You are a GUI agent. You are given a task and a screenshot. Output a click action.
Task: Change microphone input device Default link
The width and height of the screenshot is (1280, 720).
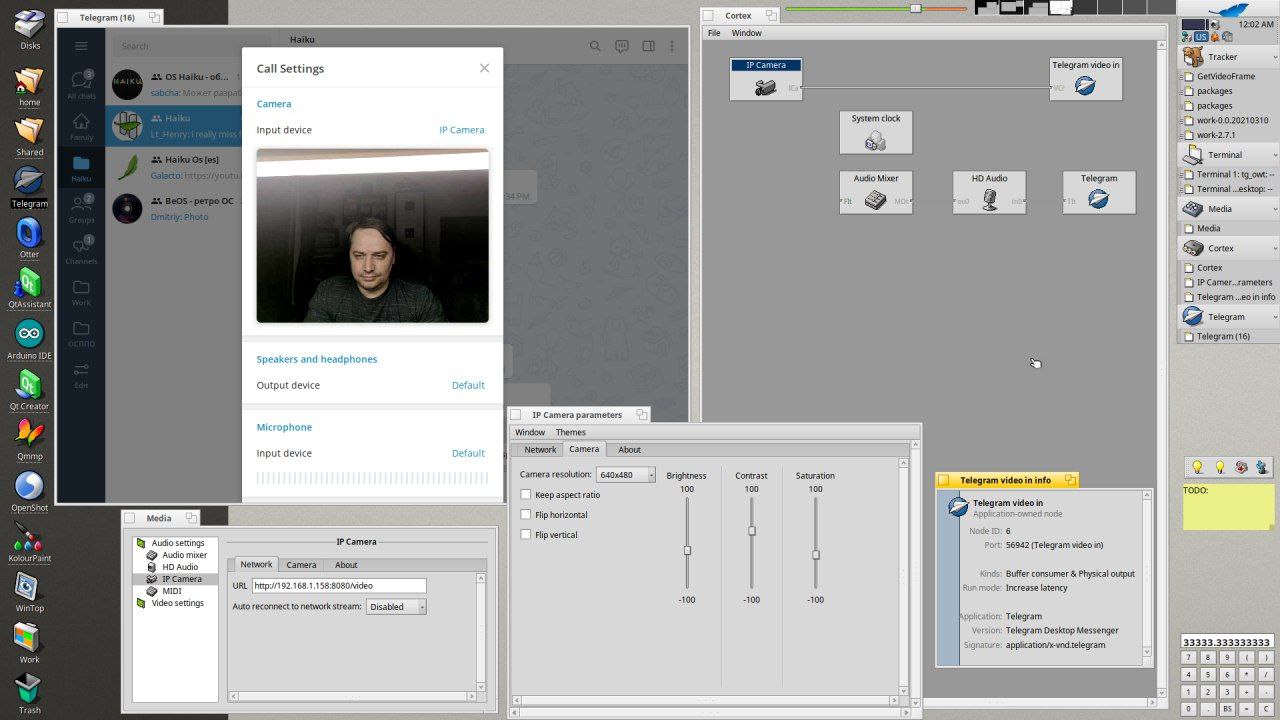coord(468,453)
